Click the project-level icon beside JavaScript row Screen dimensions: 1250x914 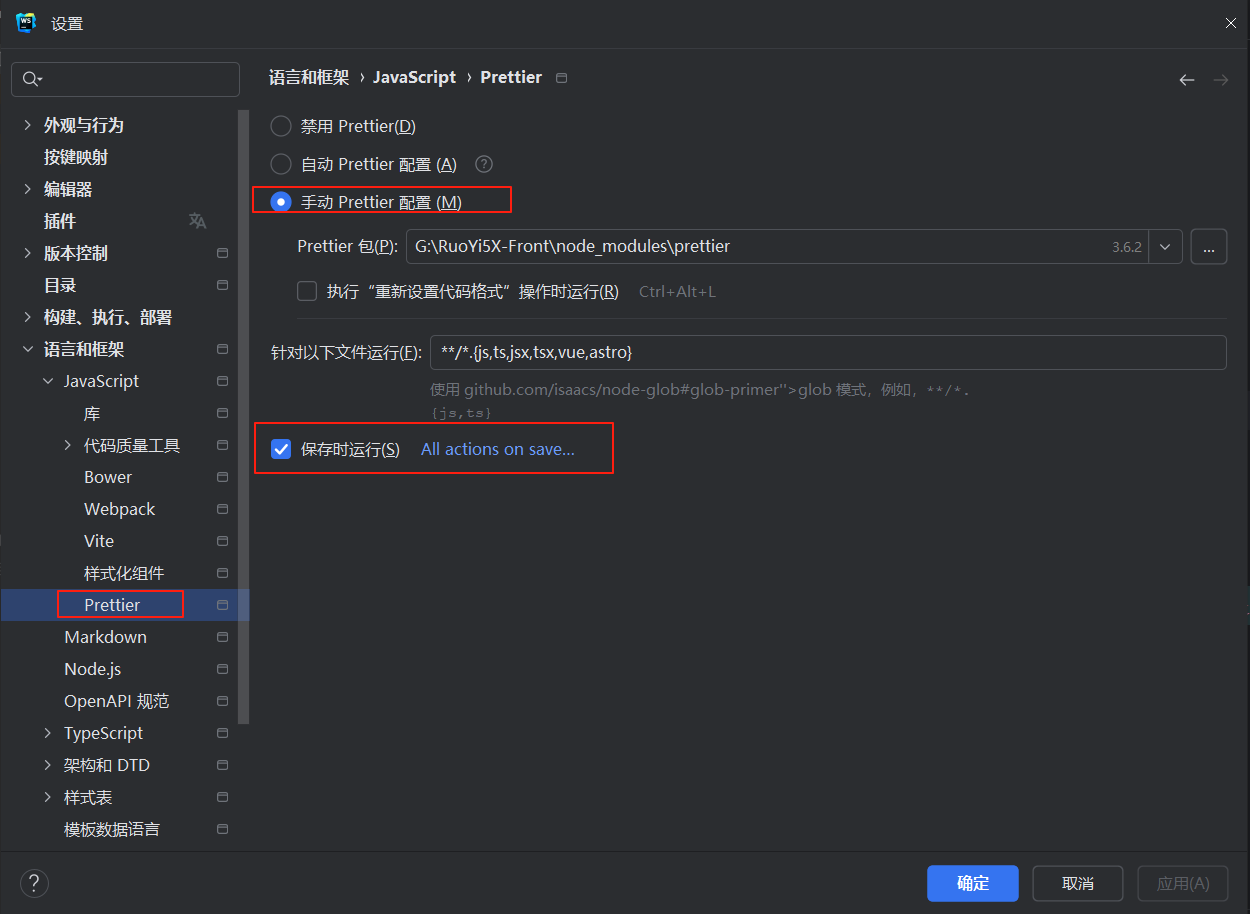[223, 381]
